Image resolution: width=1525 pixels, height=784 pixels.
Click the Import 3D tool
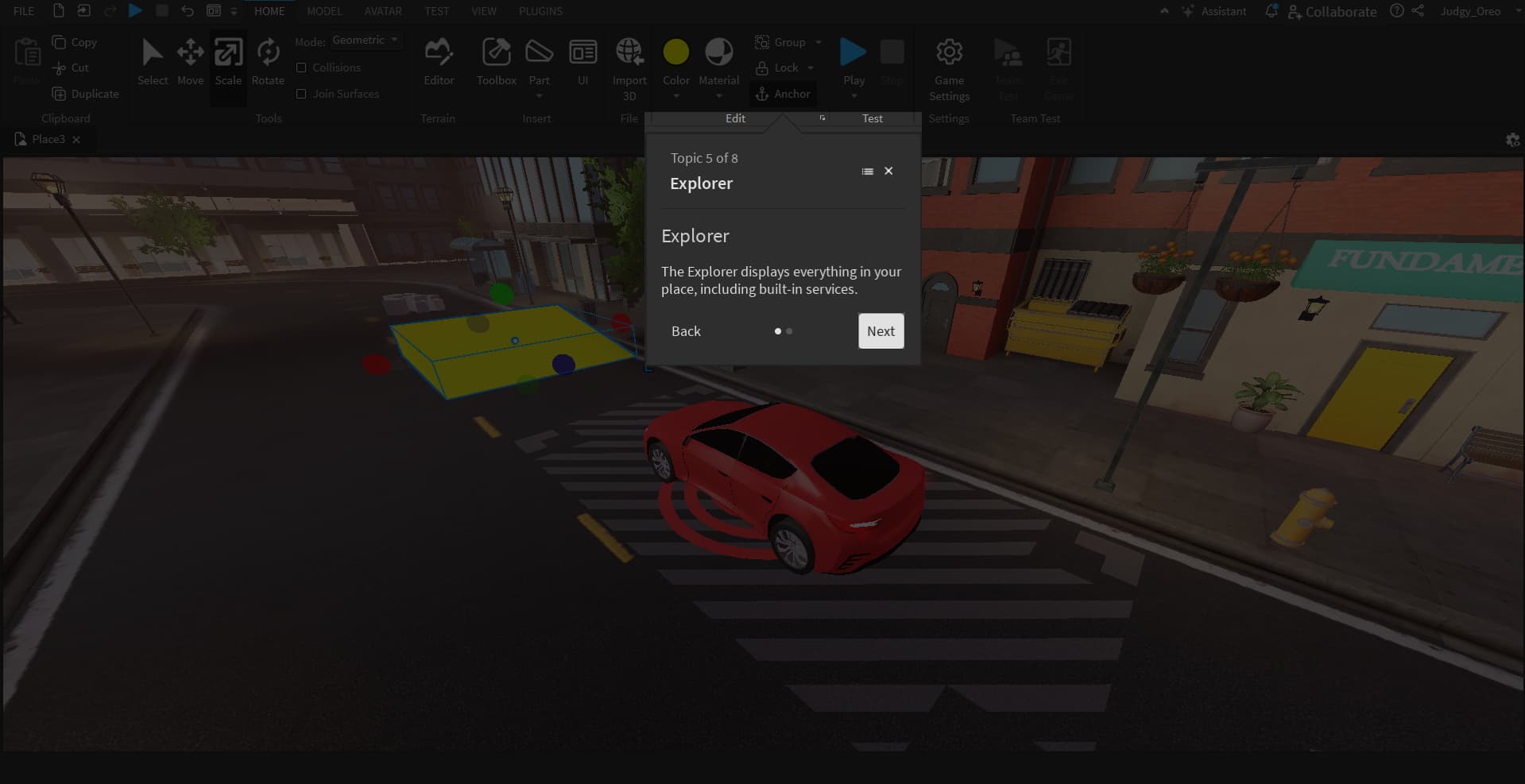pos(629,64)
